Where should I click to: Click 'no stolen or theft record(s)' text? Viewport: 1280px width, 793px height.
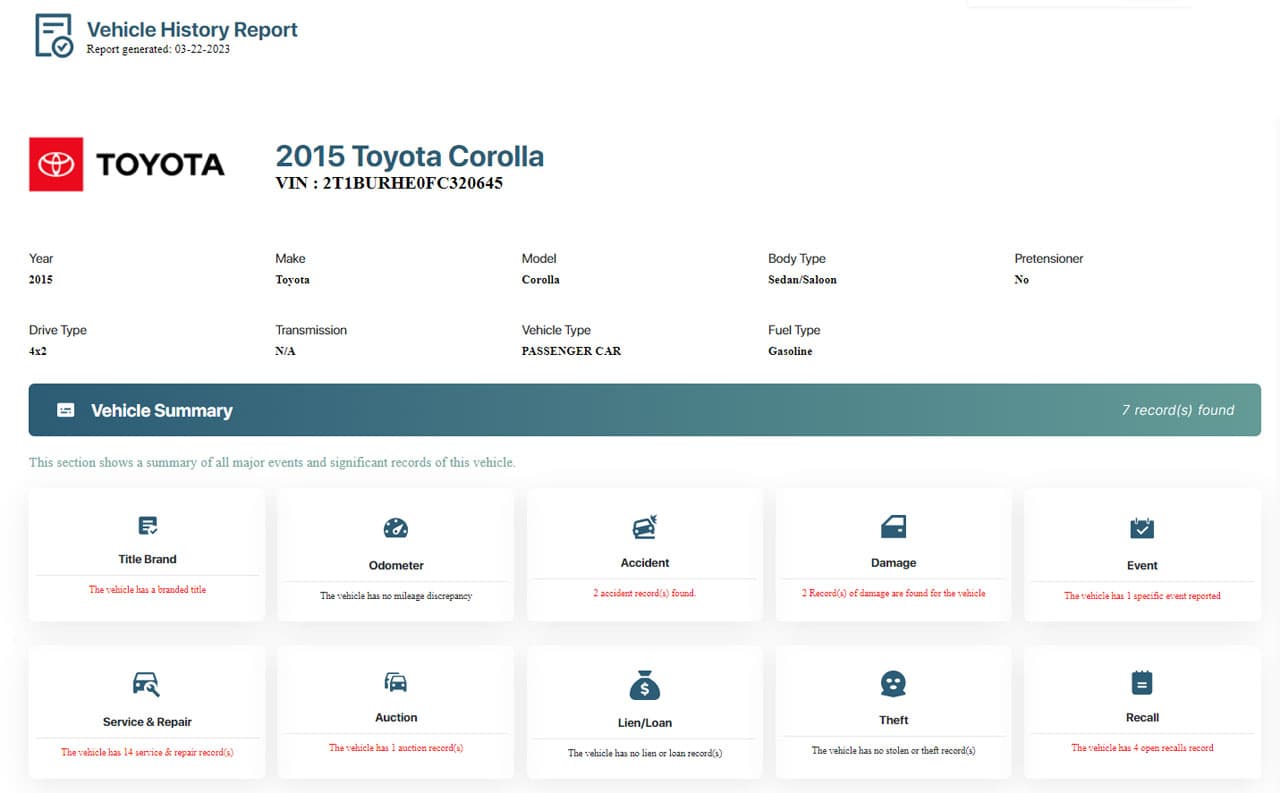920,750
